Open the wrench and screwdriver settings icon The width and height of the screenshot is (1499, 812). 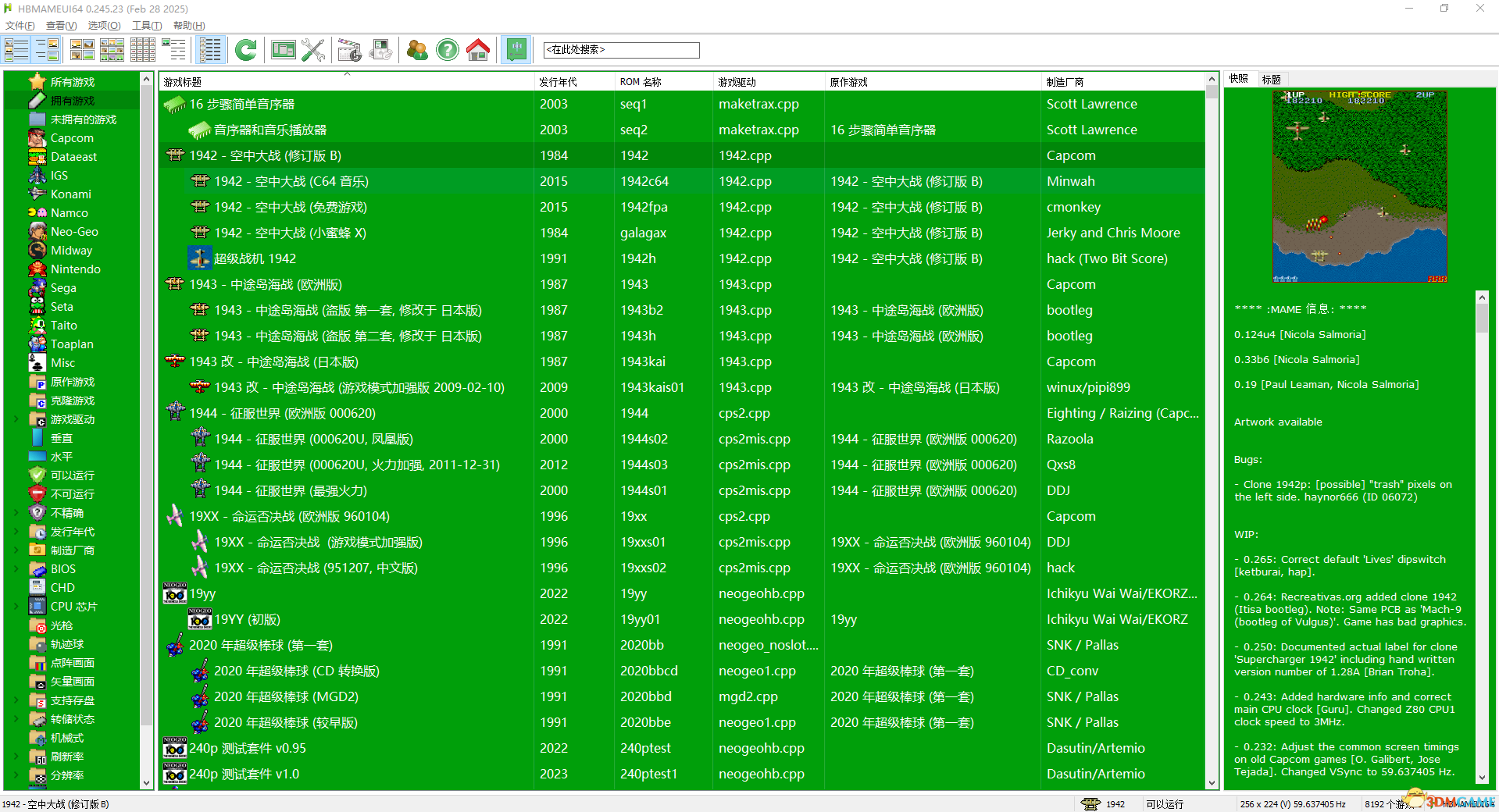[x=313, y=50]
